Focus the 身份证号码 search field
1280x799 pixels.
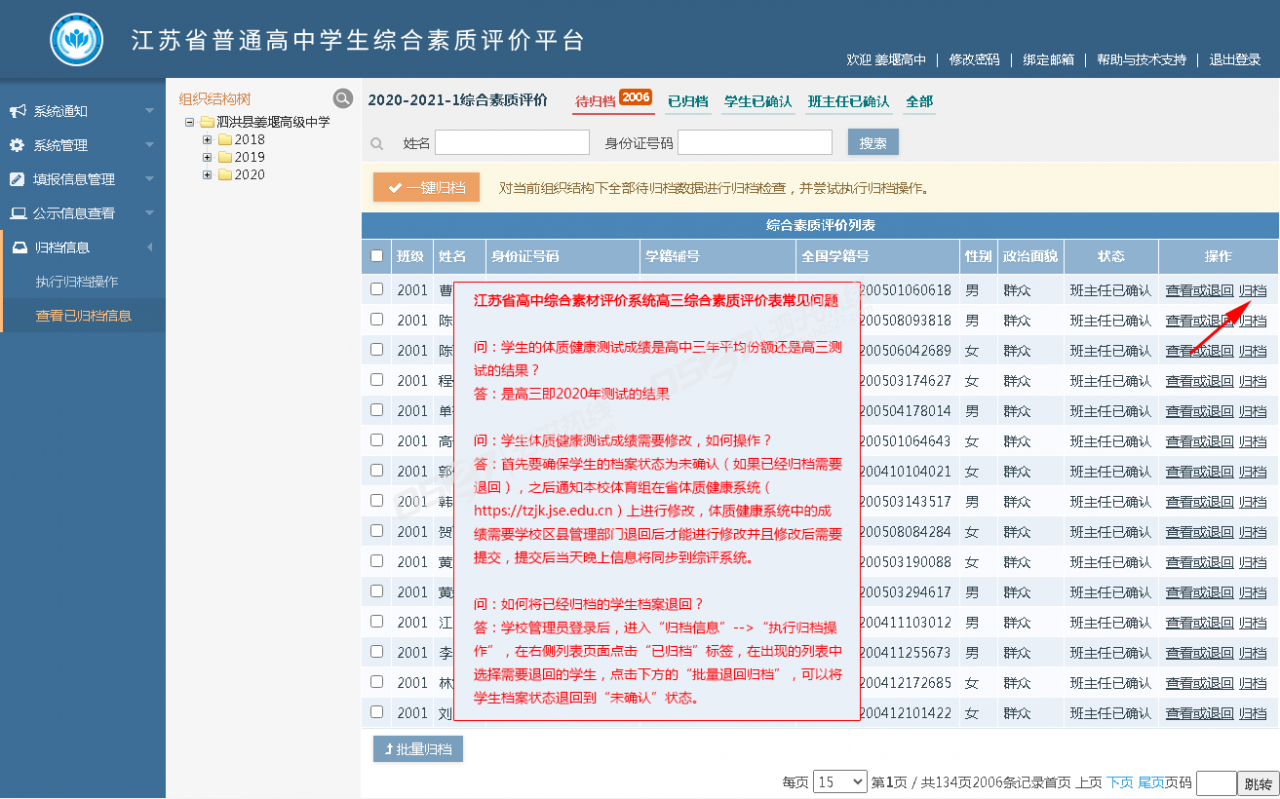click(755, 143)
